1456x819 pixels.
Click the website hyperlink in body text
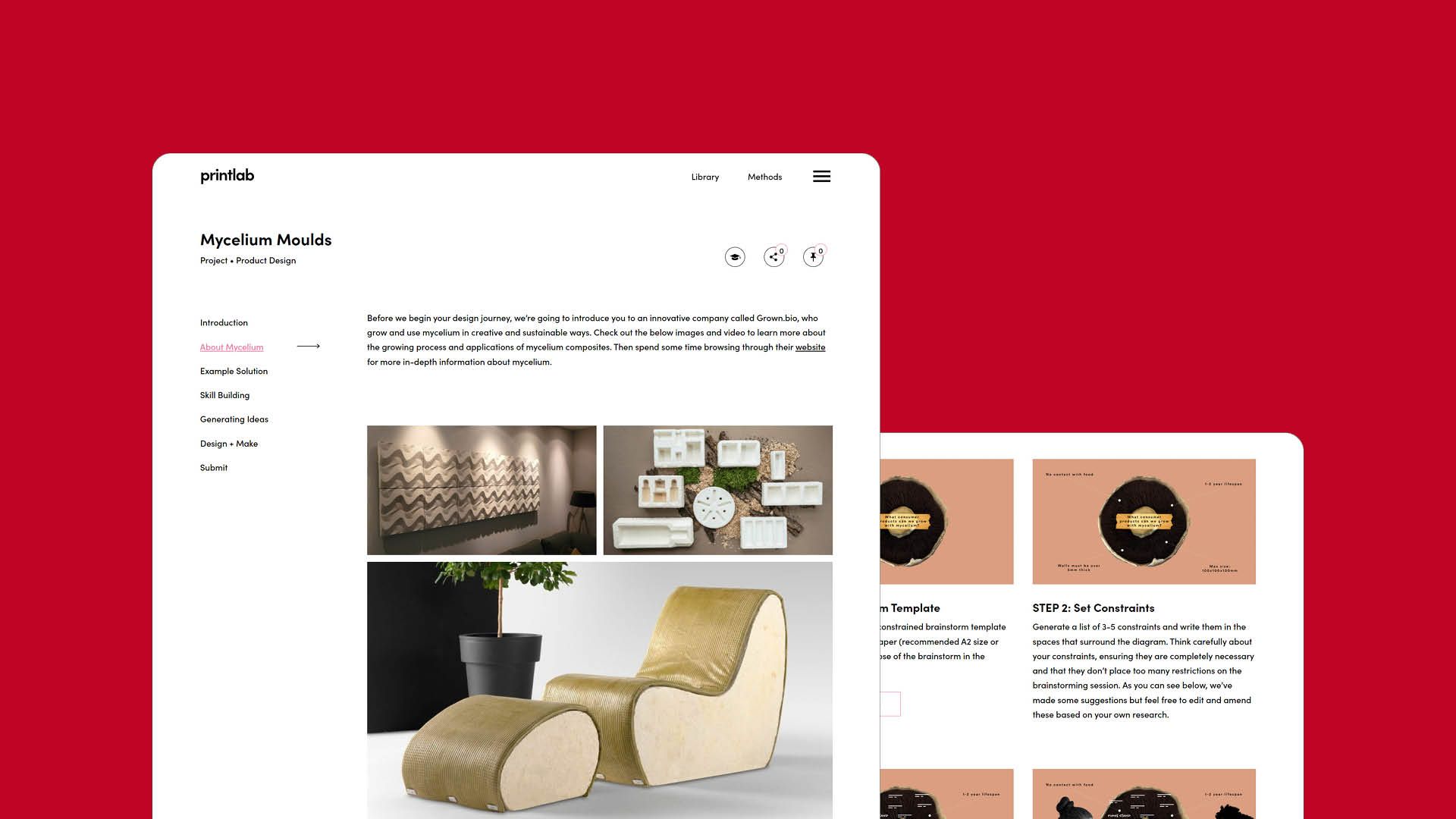tap(810, 347)
